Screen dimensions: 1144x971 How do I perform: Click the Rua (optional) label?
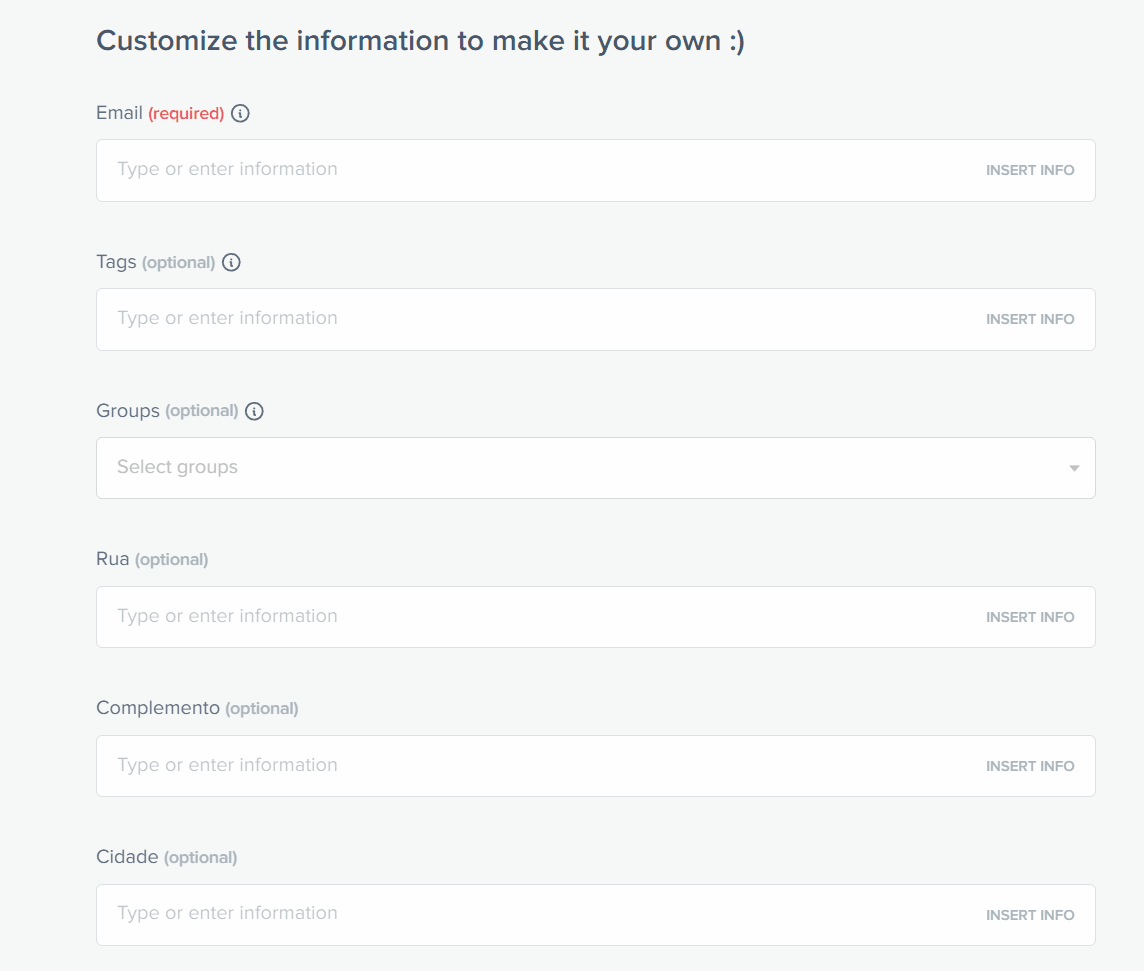pyautogui.click(x=152, y=560)
